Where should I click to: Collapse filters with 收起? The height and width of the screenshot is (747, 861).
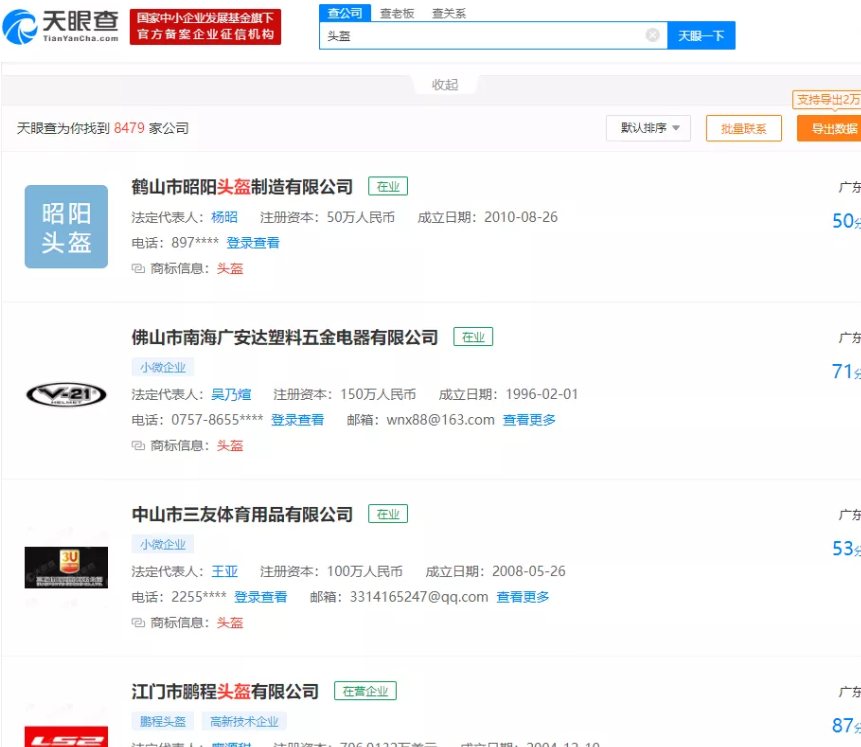click(x=445, y=85)
